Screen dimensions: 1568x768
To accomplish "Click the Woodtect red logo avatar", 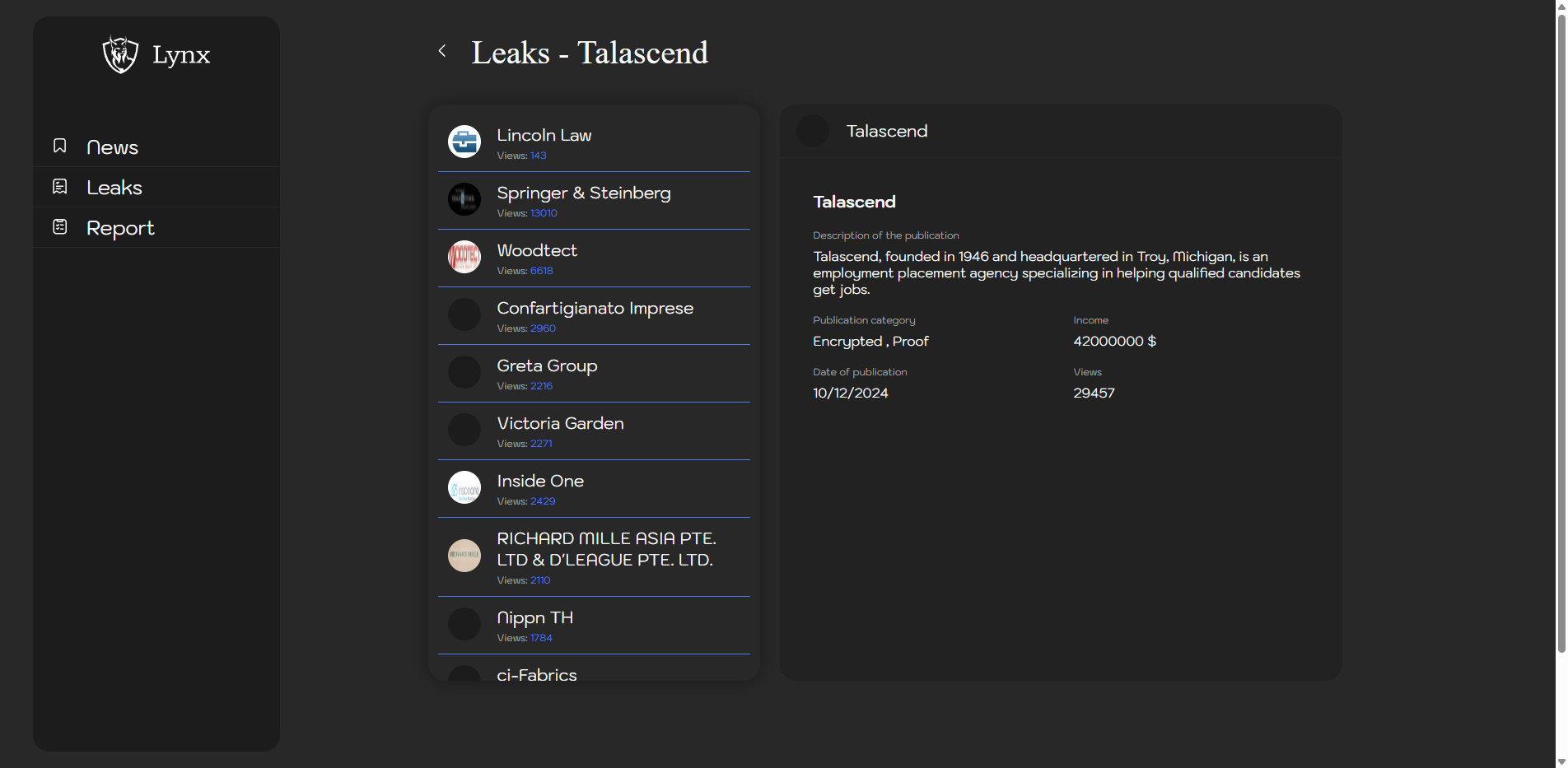I will tap(464, 257).
